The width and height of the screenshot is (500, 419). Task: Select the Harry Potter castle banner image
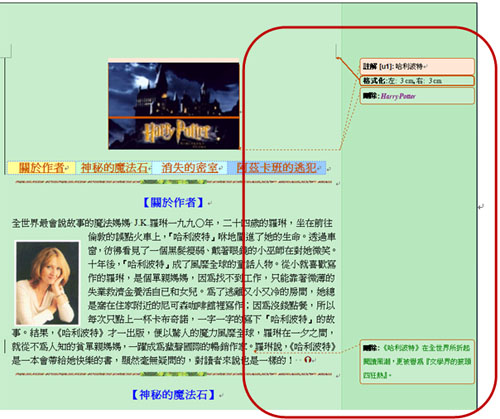click(174, 105)
